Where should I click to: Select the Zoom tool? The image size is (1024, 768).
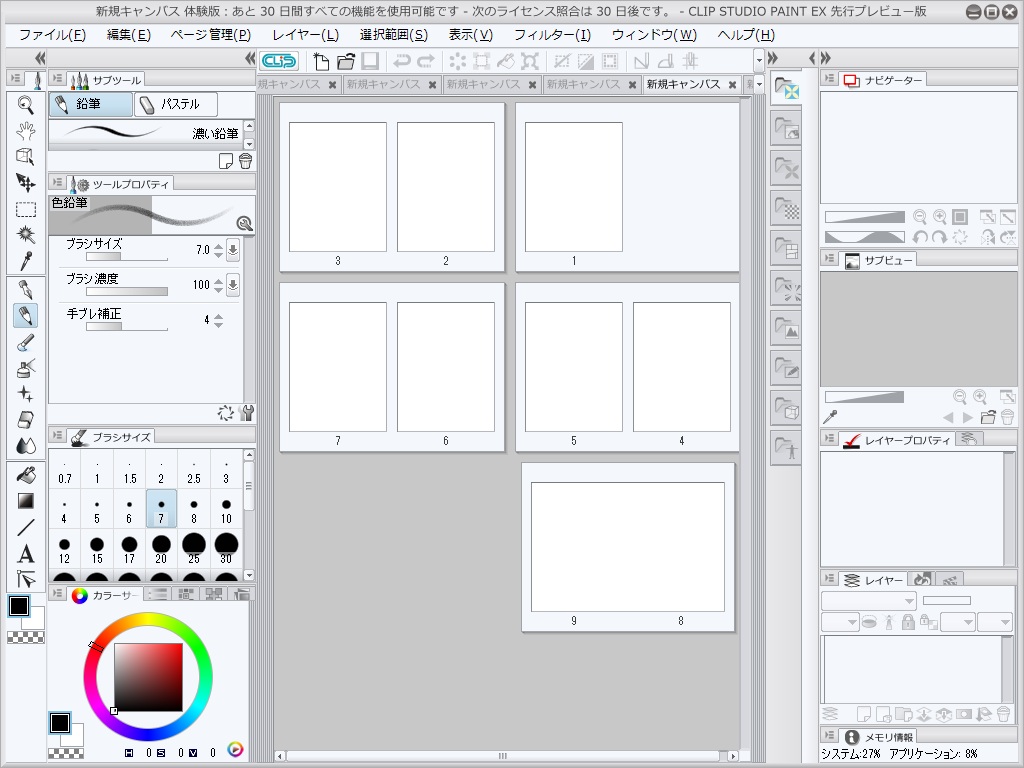25,103
